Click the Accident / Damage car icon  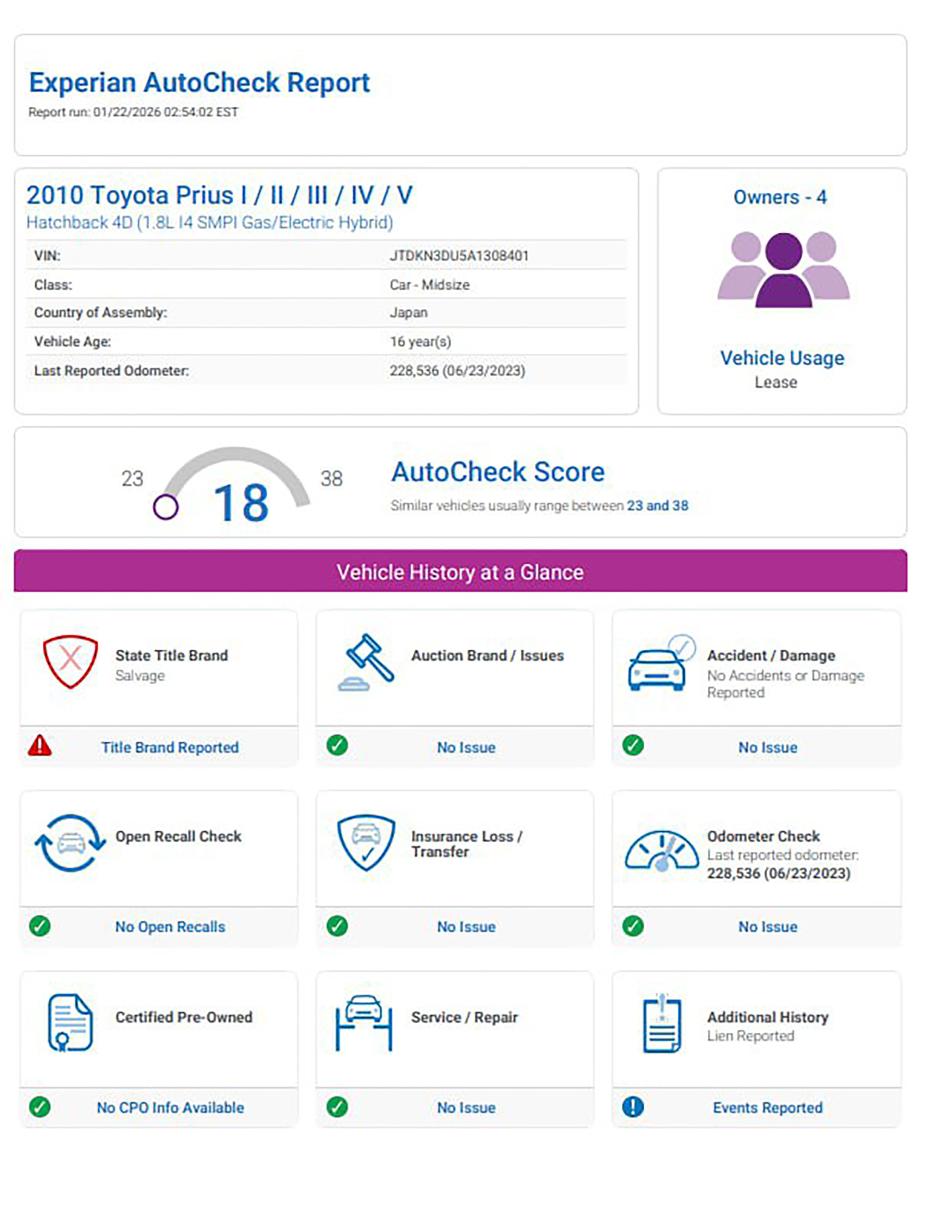pyautogui.click(x=661, y=662)
